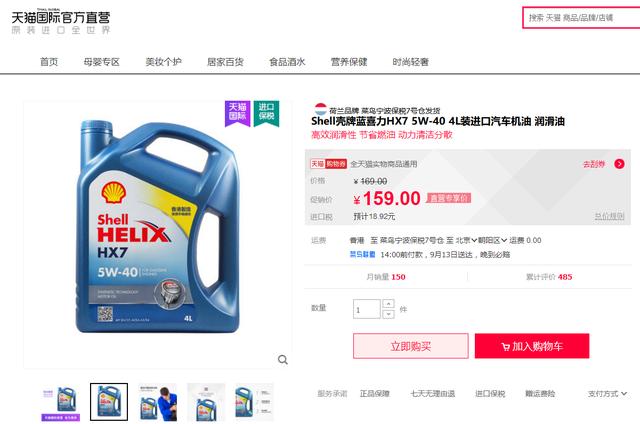Expand the 北京 city dropdown
The width and height of the screenshot is (640, 424).
click(466, 240)
